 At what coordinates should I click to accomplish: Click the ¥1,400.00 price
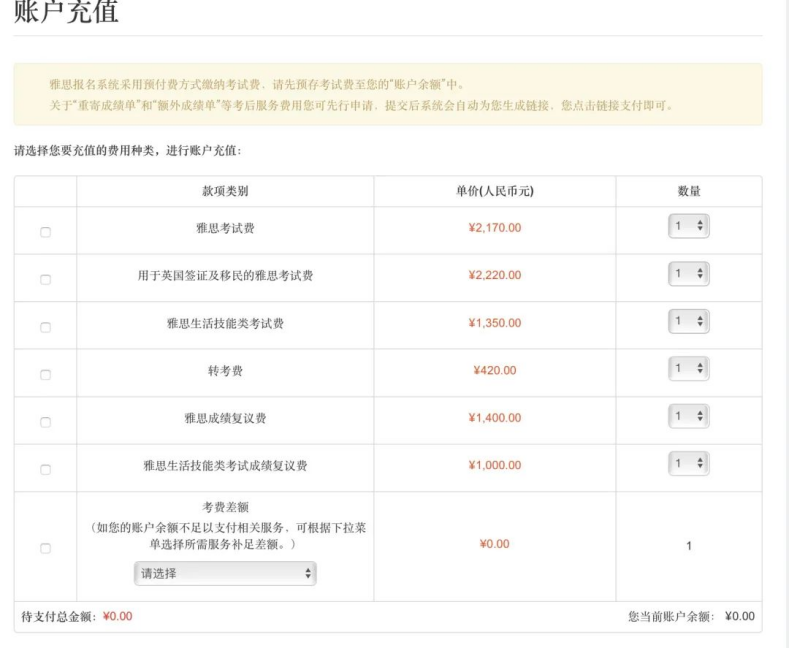click(495, 418)
